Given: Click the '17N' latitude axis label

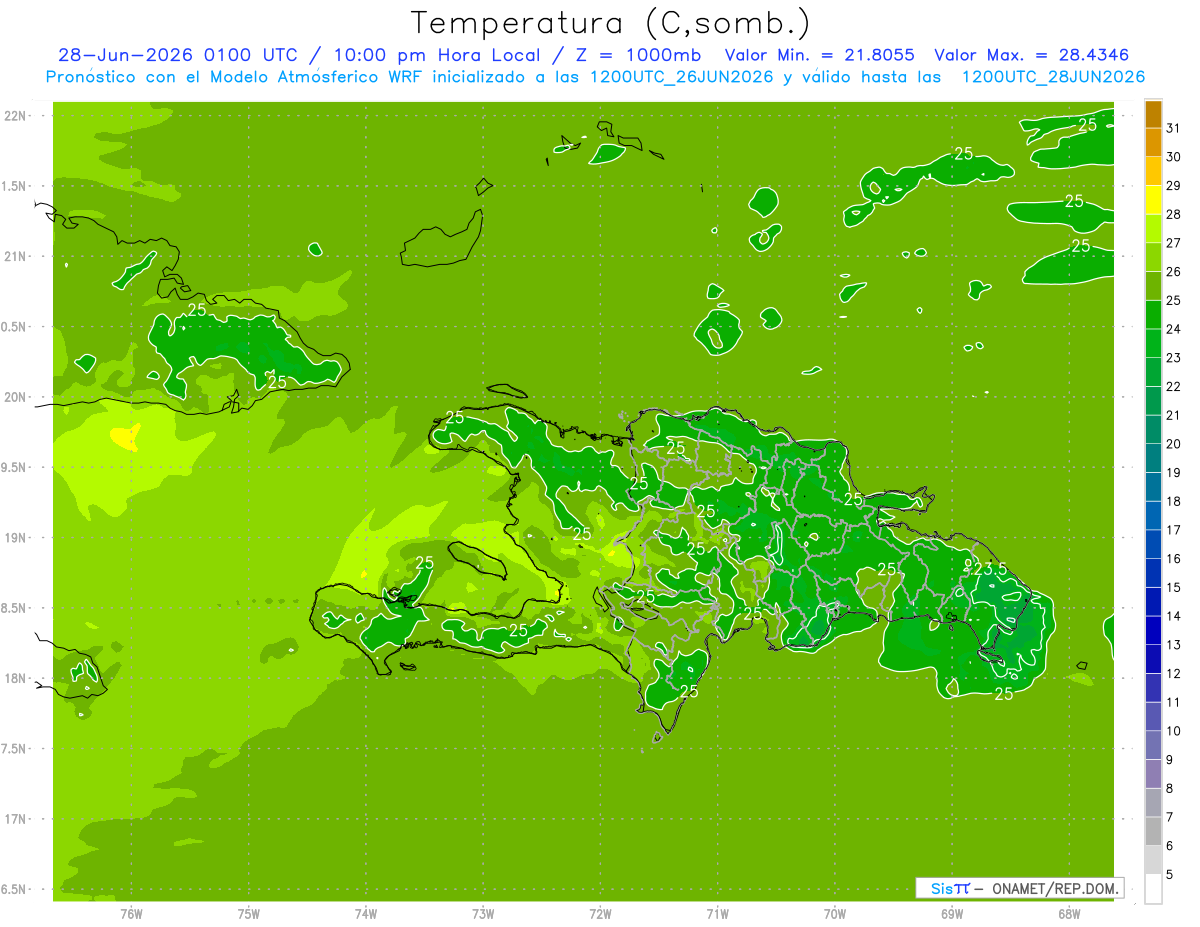Looking at the screenshot, I should pyautogui.click(x=16, y=819).
